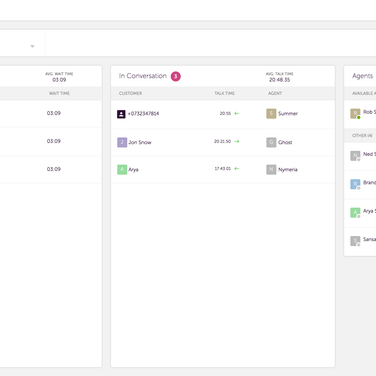Click the average wait time value 03:09
The image size is (376, 376).
59,80
